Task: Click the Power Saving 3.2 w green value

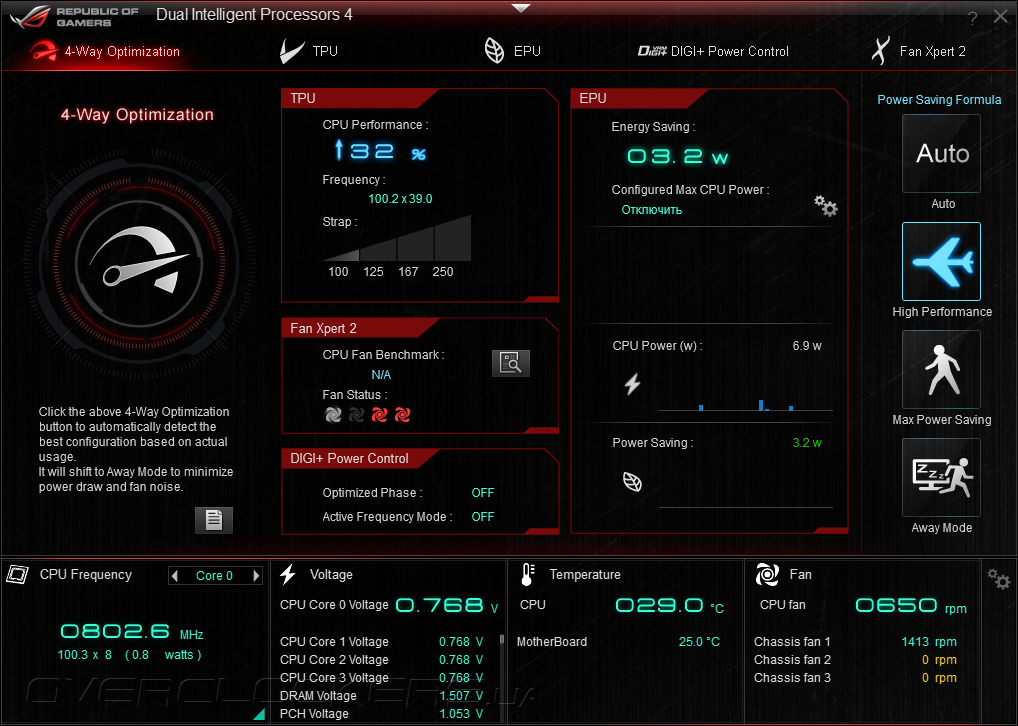Action: click(806, 443)
